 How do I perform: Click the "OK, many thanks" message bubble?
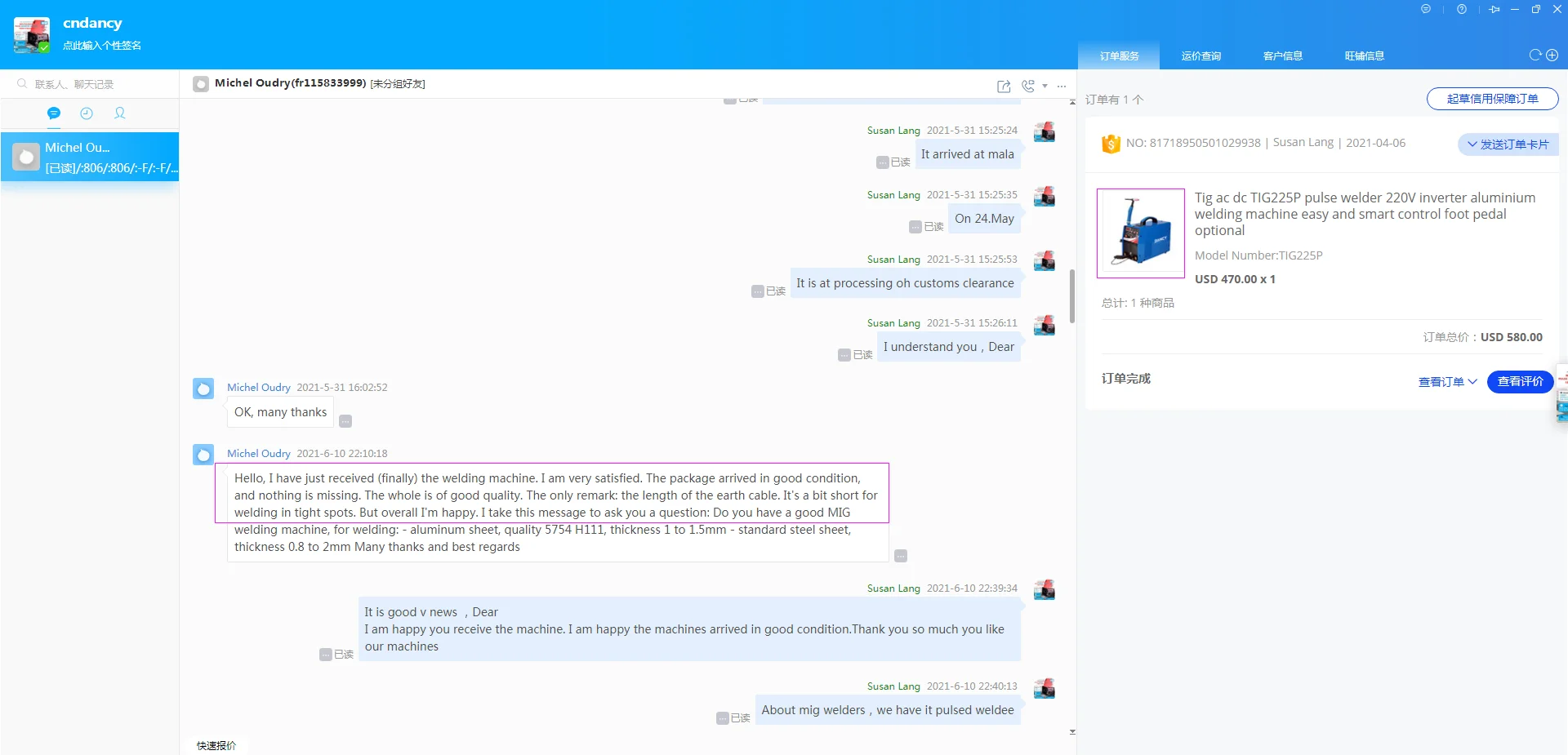pyautogui.click(x=280, y=412)
